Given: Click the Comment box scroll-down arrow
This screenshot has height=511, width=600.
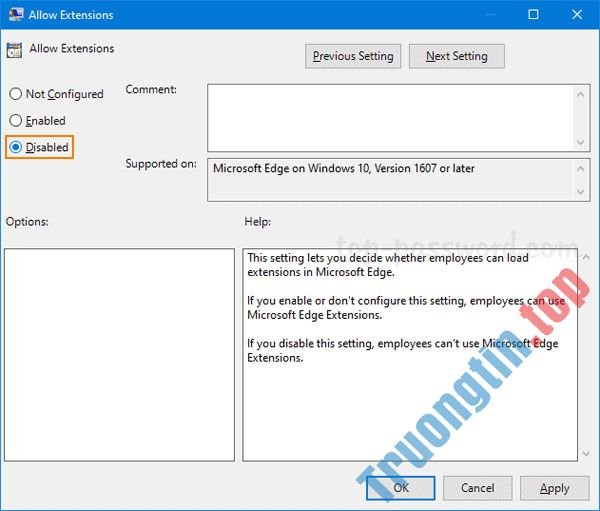Looking at the screenshot, I should [580, 142].
